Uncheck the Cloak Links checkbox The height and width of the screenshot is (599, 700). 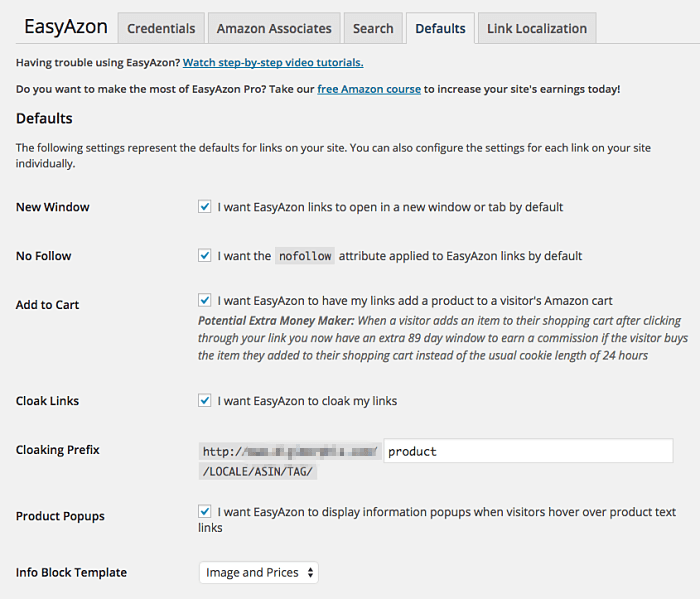(204, 400)
